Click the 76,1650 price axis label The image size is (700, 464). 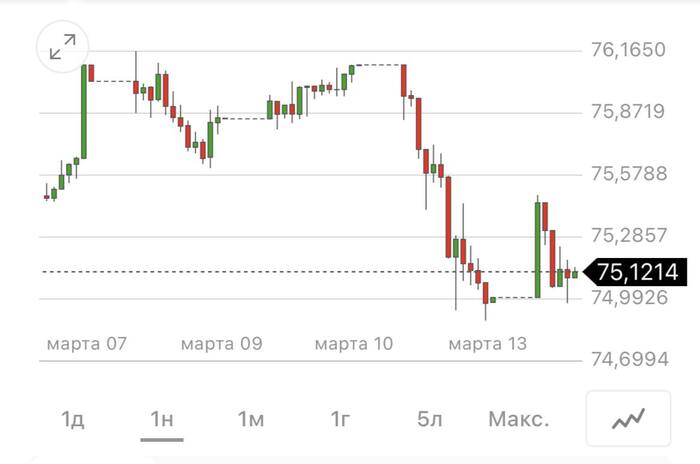[x=628, y=49]
